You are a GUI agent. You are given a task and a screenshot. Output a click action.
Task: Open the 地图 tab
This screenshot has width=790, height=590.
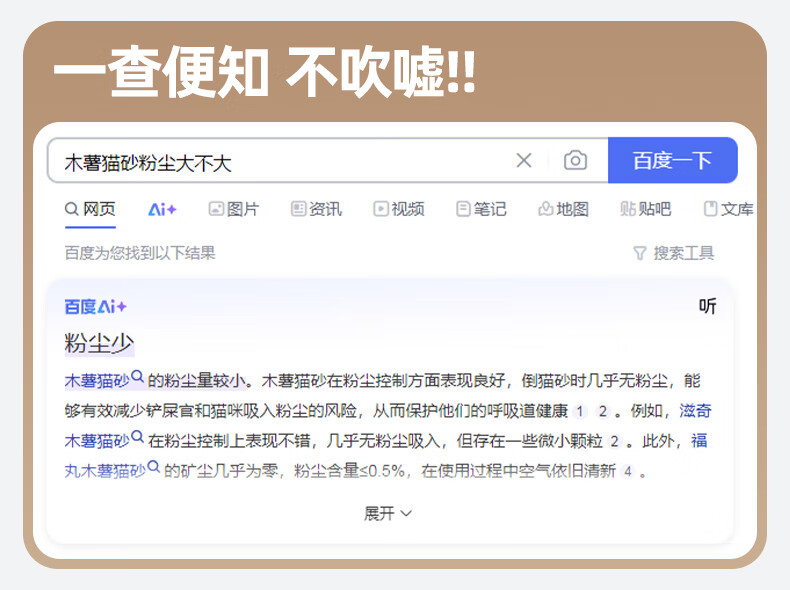pos(563,209)
